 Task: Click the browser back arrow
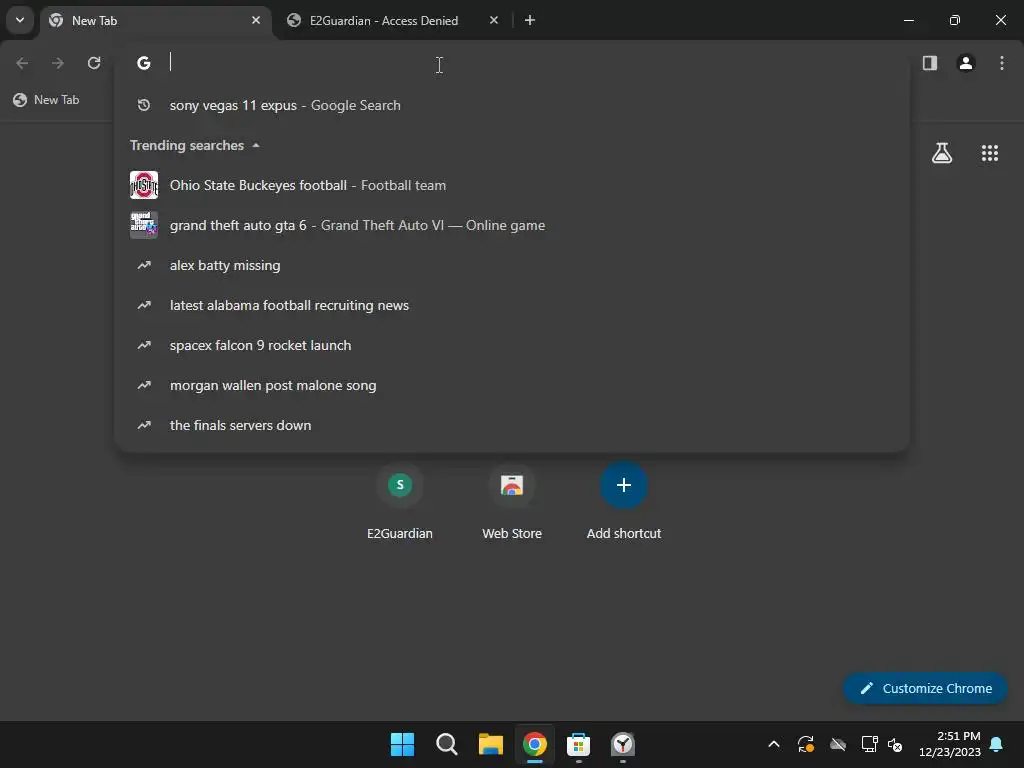click(x=22, y=63)
